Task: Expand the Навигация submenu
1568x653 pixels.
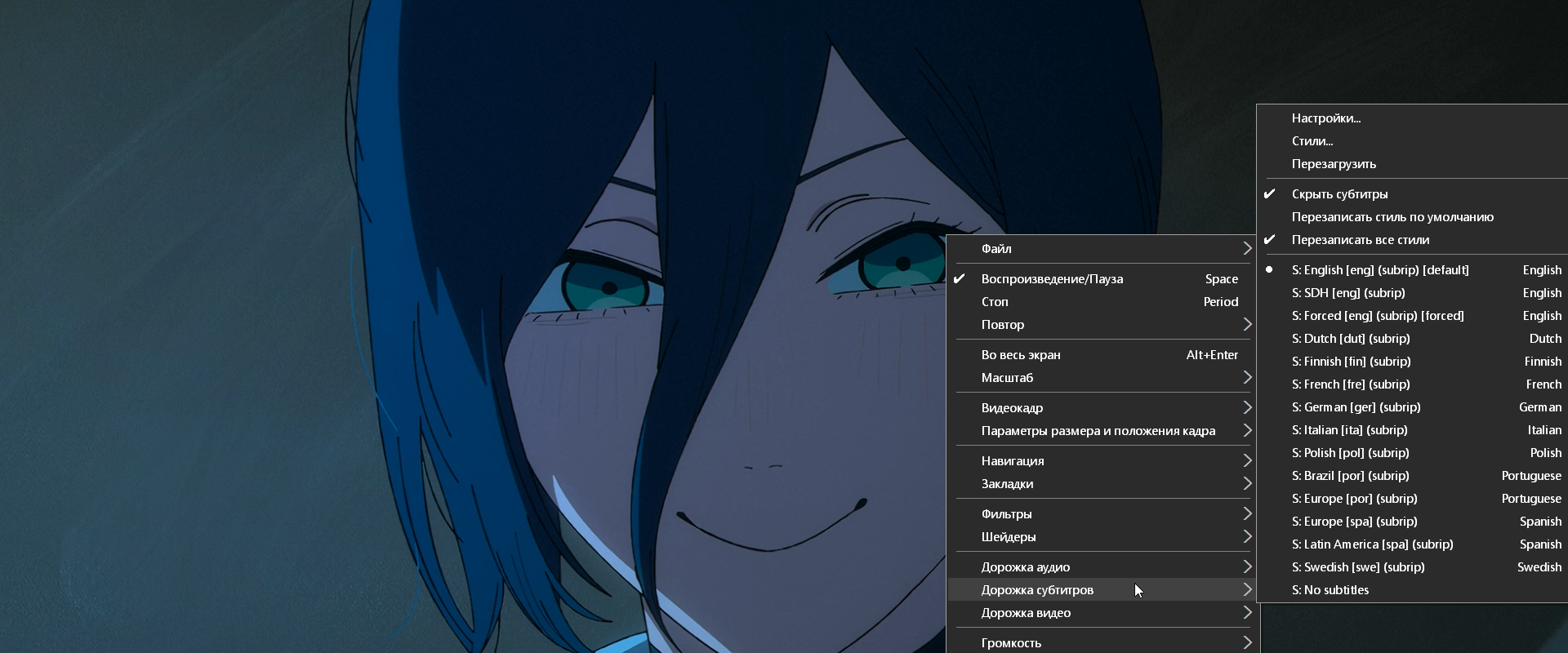Action: (1102, 461)
